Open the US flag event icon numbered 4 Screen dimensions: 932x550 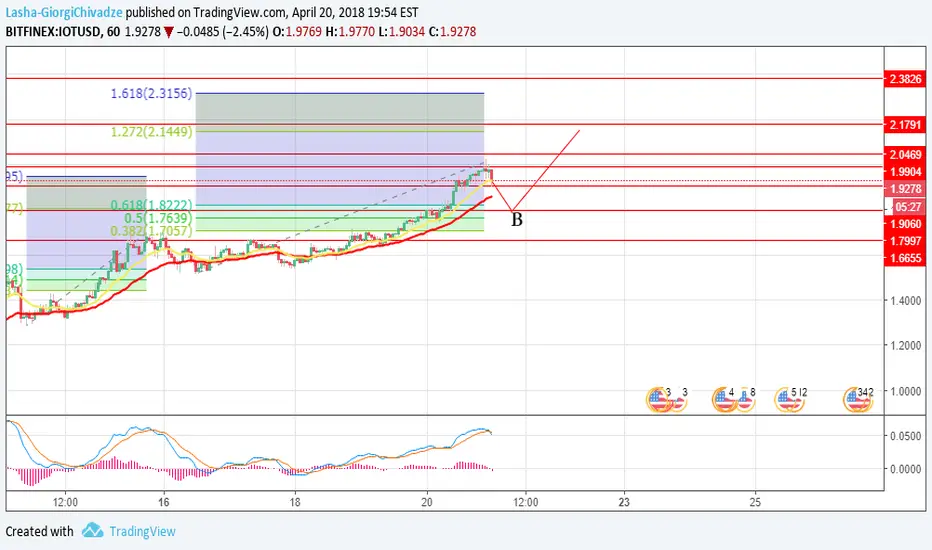coord(724,400)
